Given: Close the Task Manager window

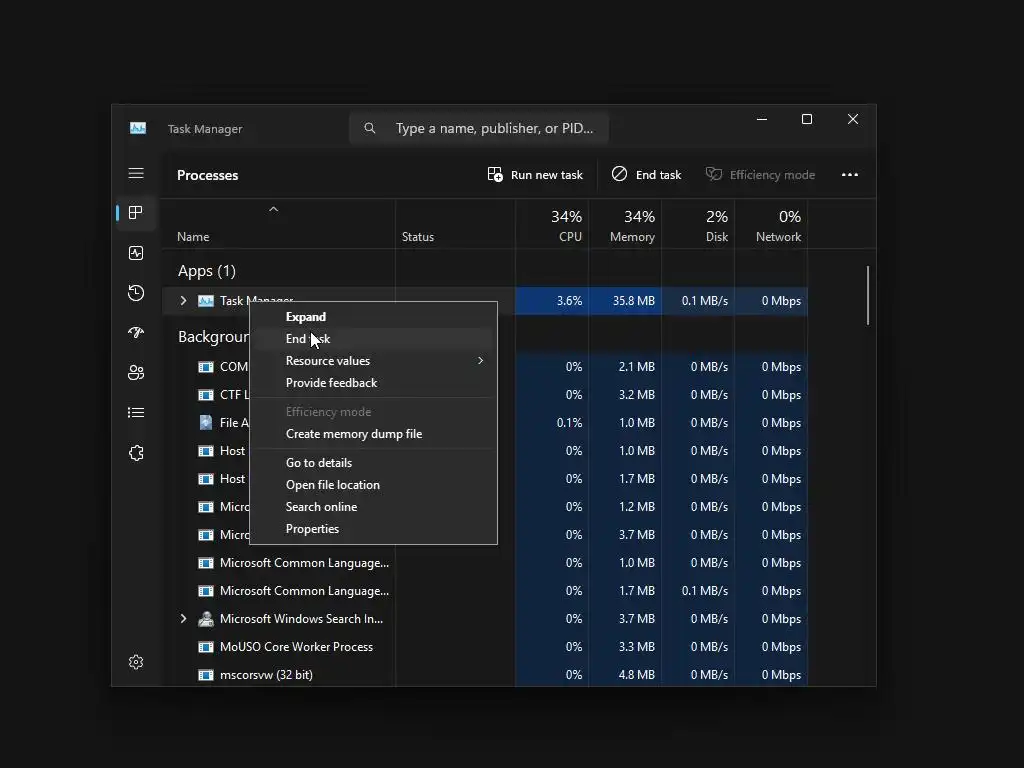Looking at the screenshot, I should click(x=853, y=119).
